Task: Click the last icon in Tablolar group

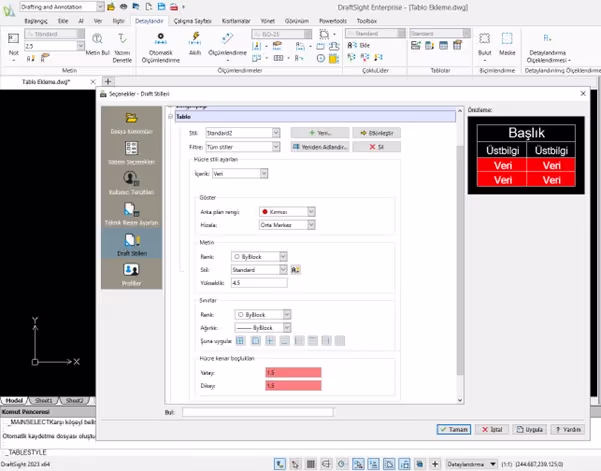Action: point(457,46)
